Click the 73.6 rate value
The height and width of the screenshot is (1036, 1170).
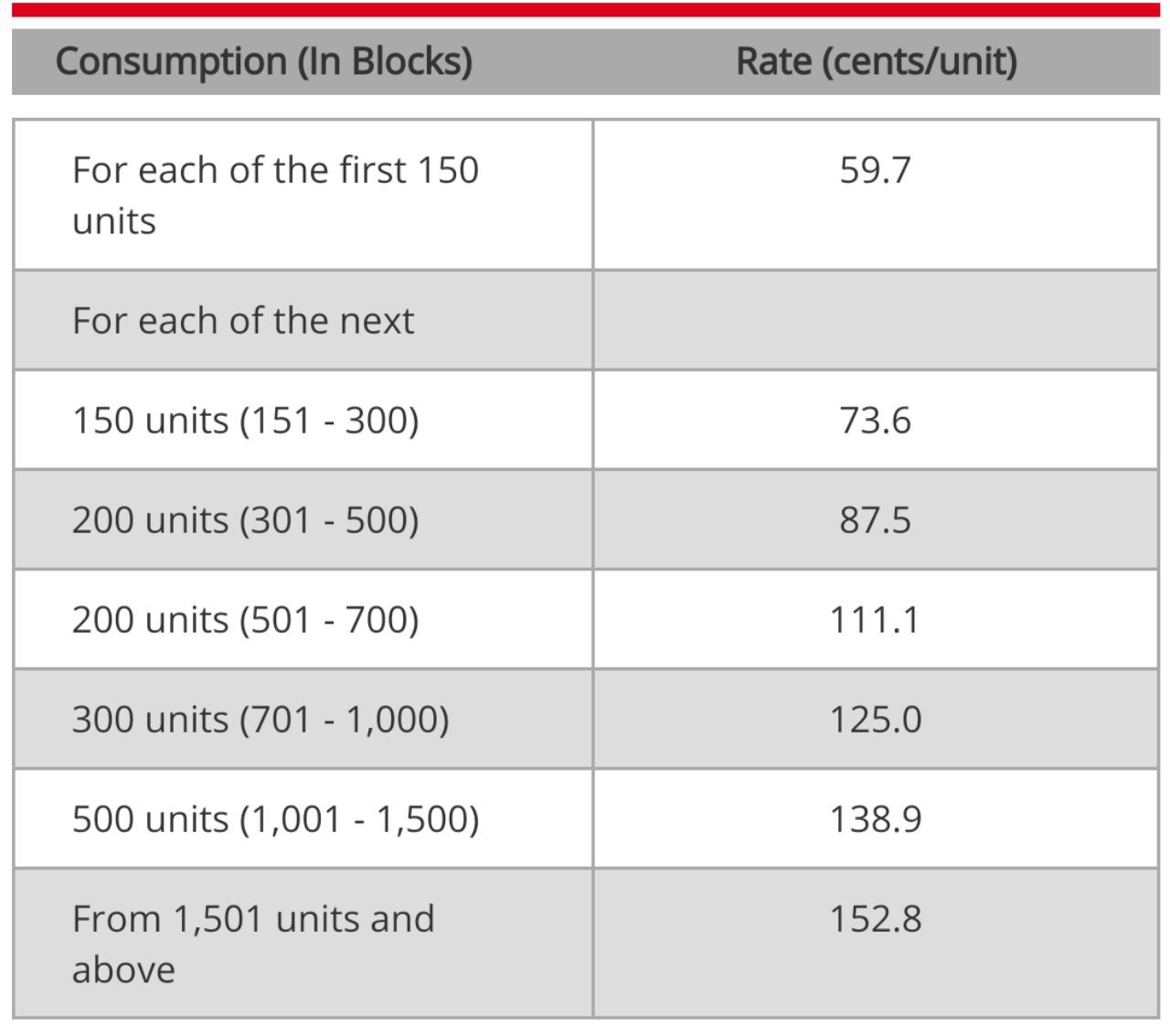coord(875,421)
